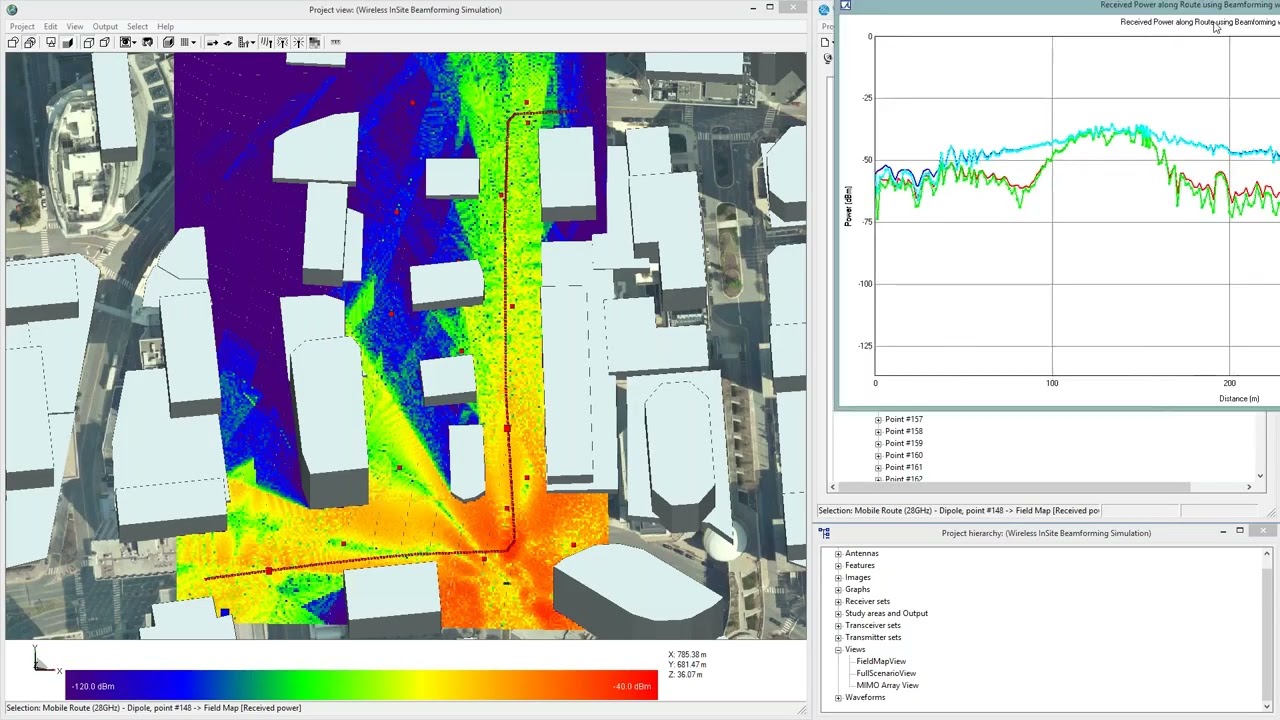
Task: Open the Select menu
Action: (138, 26)
